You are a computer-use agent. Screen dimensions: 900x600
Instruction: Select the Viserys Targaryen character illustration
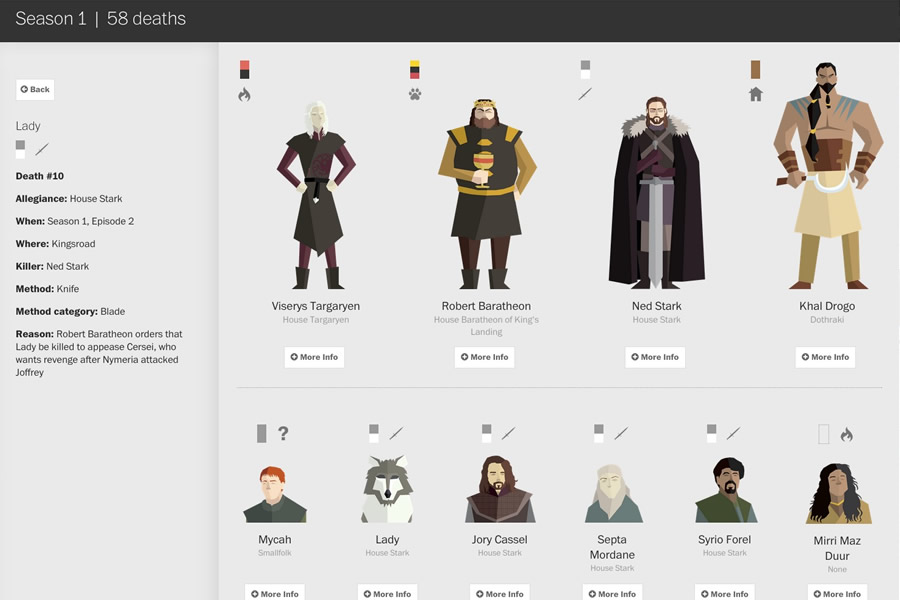point(316,195)
